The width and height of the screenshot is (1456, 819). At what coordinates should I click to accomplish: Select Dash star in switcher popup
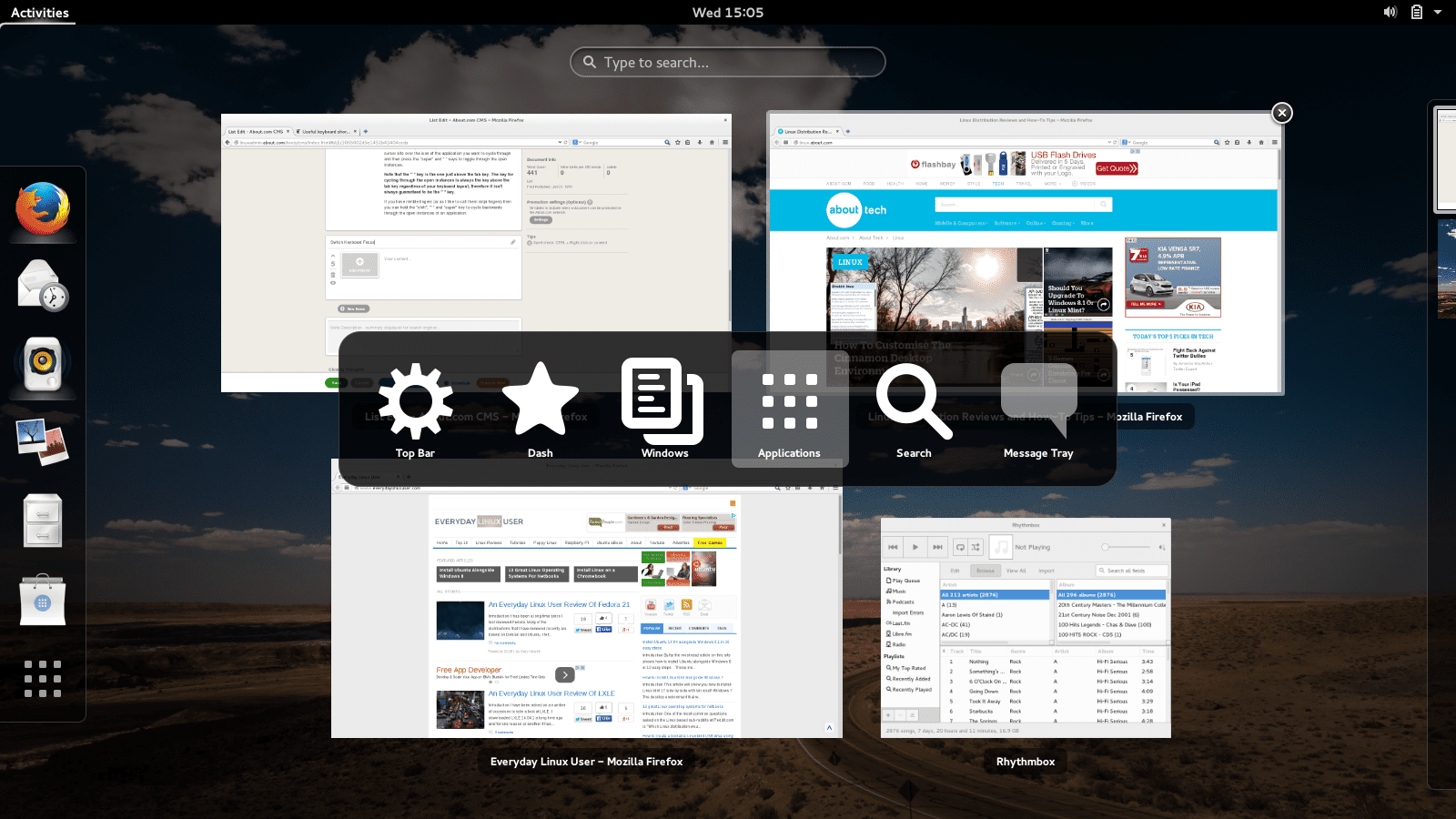tap(541, 409)
